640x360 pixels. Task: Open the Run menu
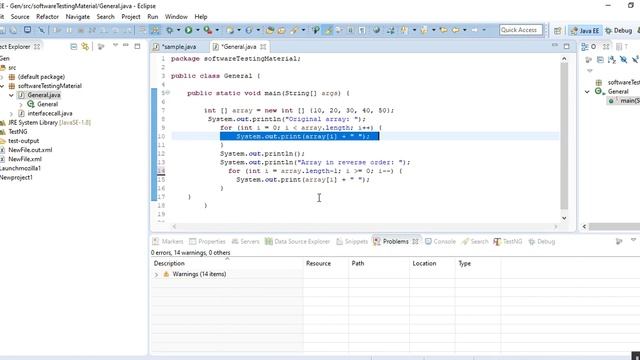coord(153,17)
